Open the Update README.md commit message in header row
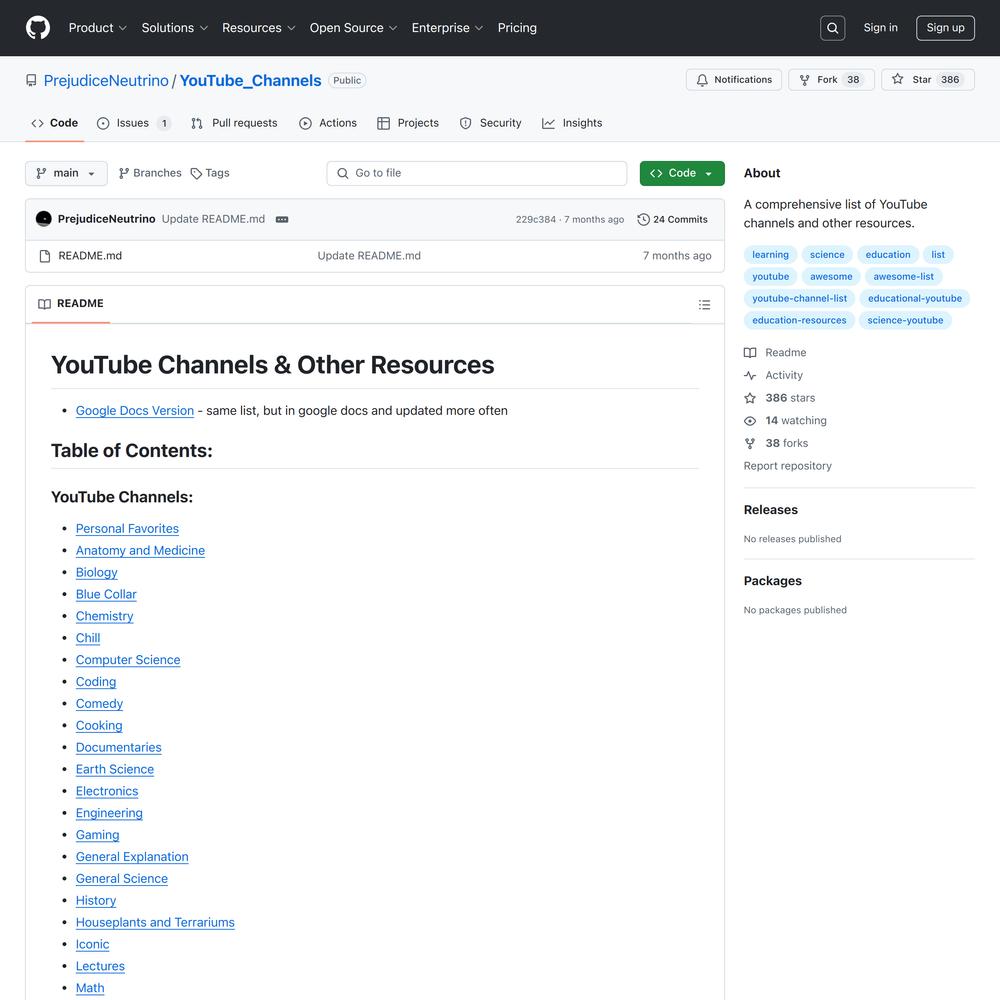This screenshot has width=1000, height=1000. 213,219
